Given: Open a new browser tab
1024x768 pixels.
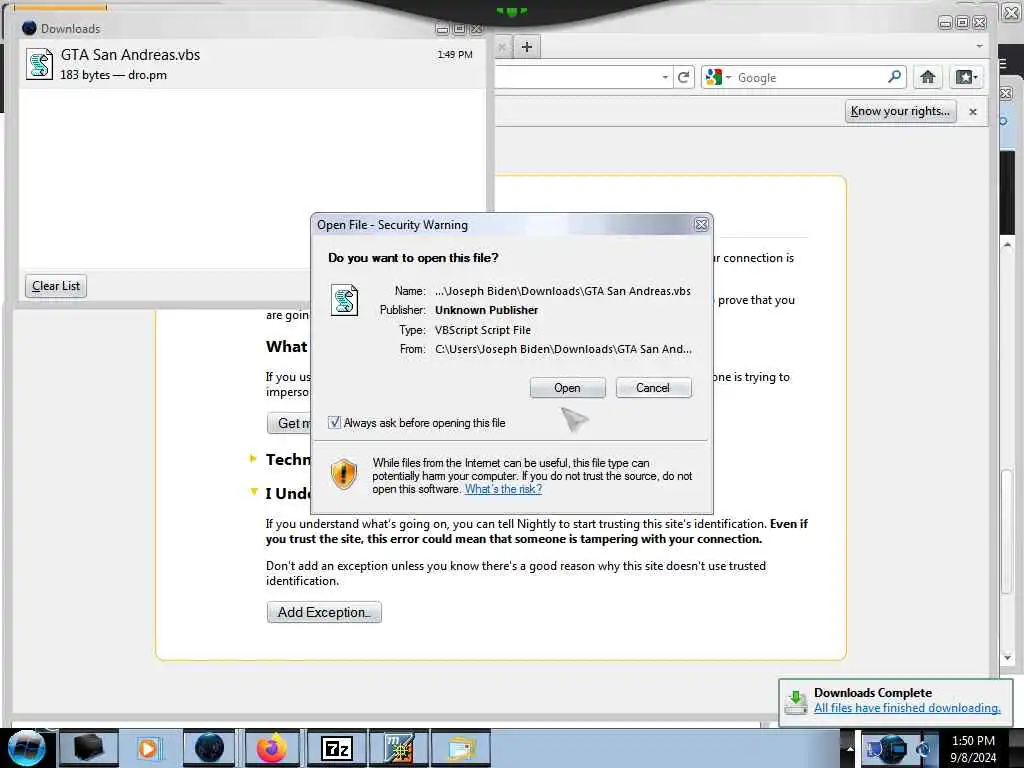Looking at the screenshot, I should pyautogui.click(x=526, y=47).
